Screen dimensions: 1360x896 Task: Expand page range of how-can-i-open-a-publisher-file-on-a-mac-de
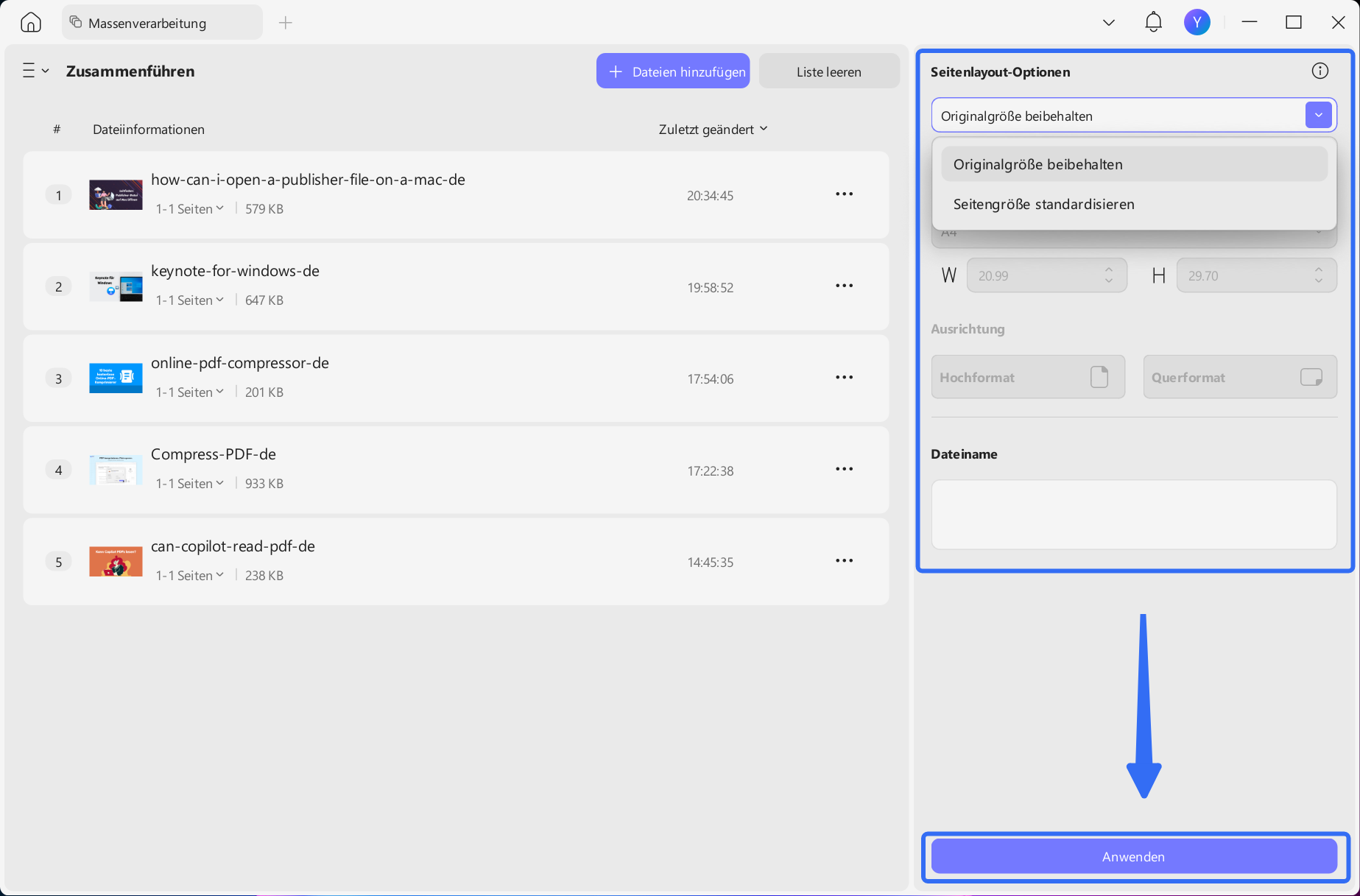[190, 209]
